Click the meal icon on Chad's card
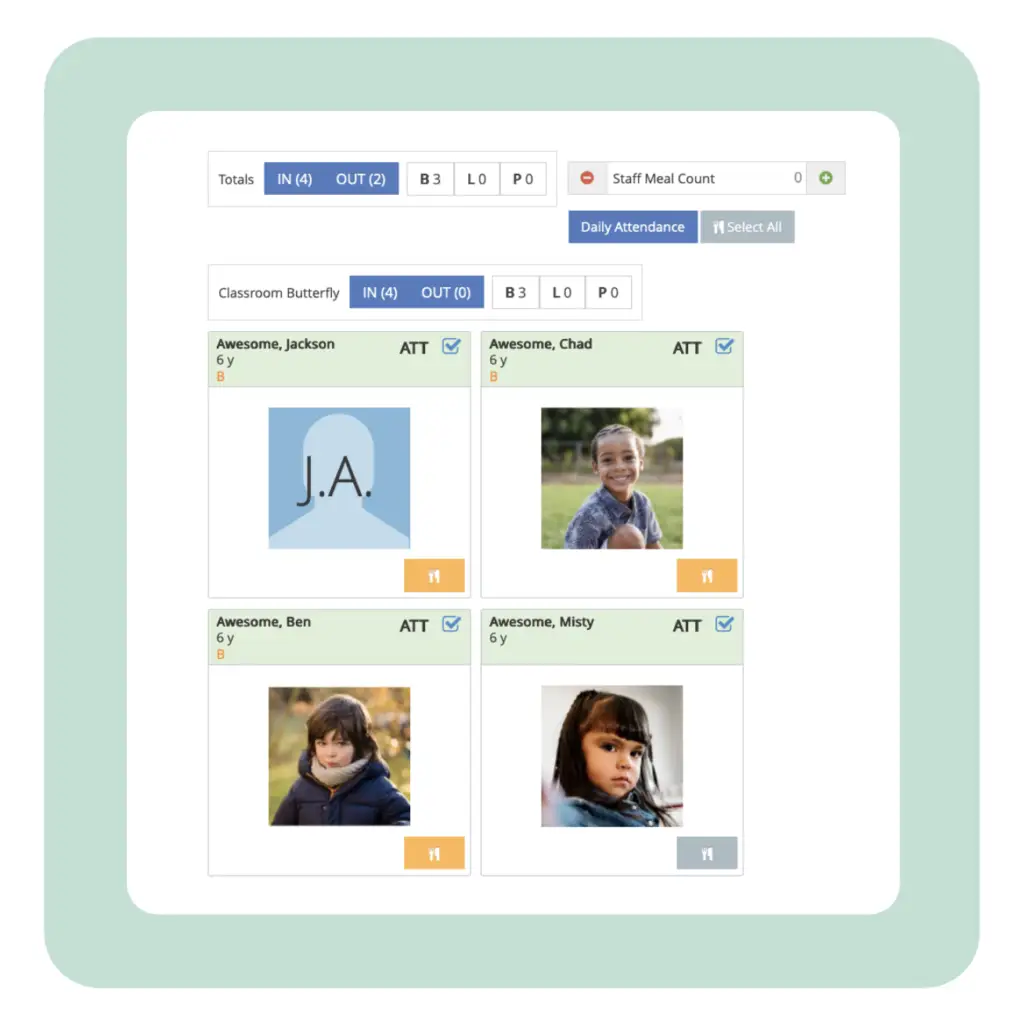This screenshot has width=1024, height=1022. (707, 575)
